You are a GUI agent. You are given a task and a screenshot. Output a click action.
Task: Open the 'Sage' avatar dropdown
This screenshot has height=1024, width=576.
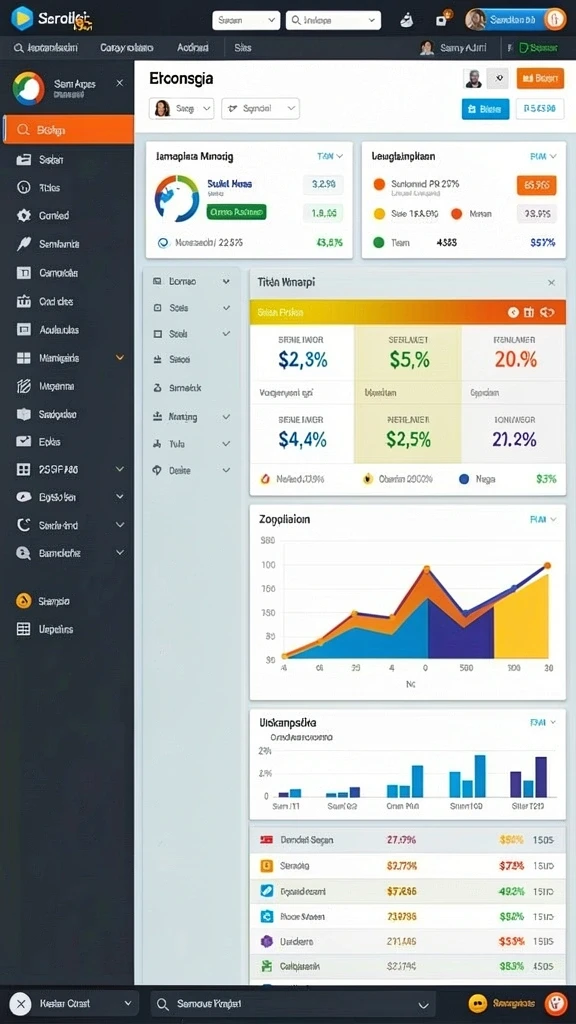(182, 108)
